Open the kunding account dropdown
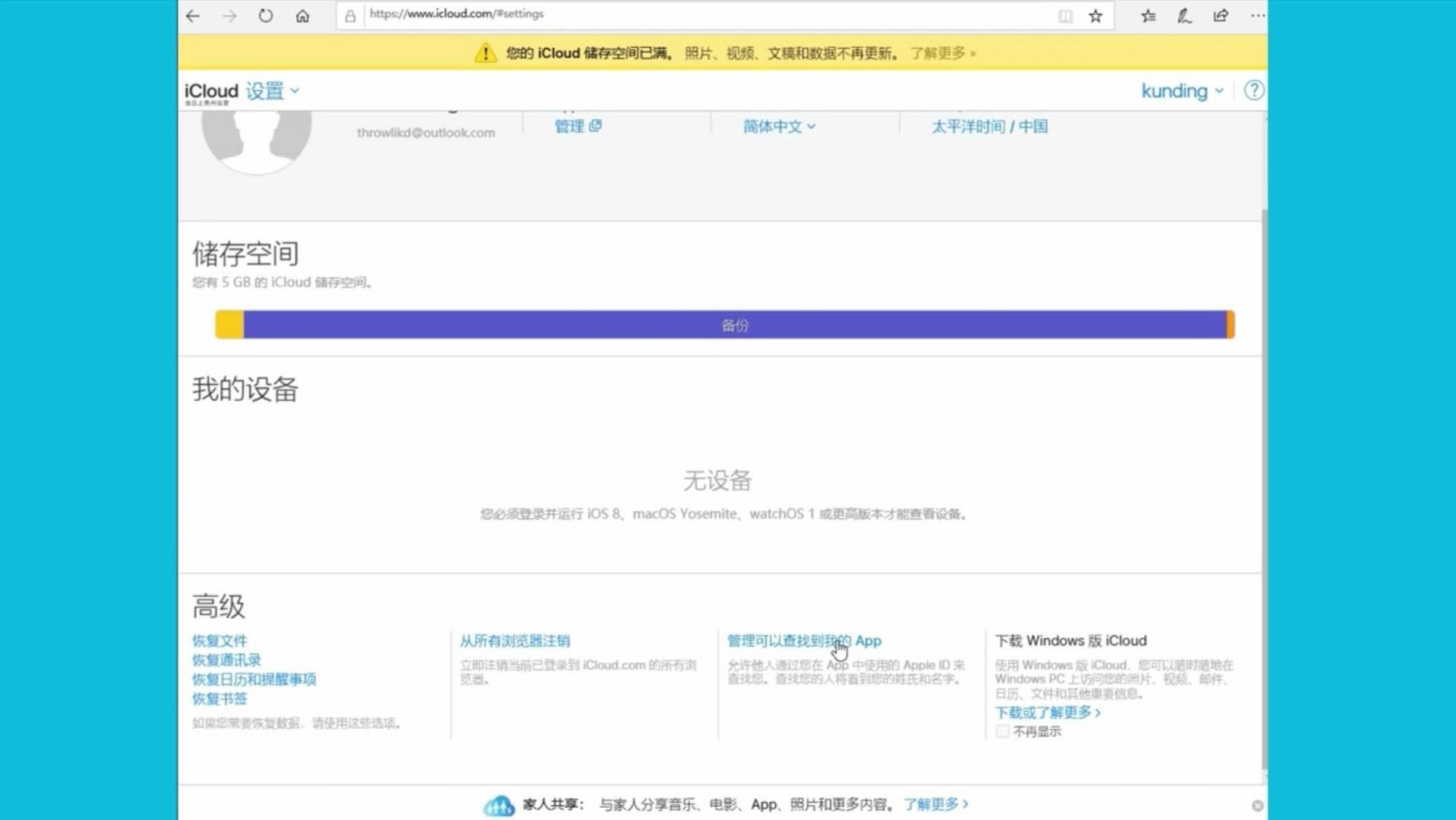 [x=1181, y=90]
